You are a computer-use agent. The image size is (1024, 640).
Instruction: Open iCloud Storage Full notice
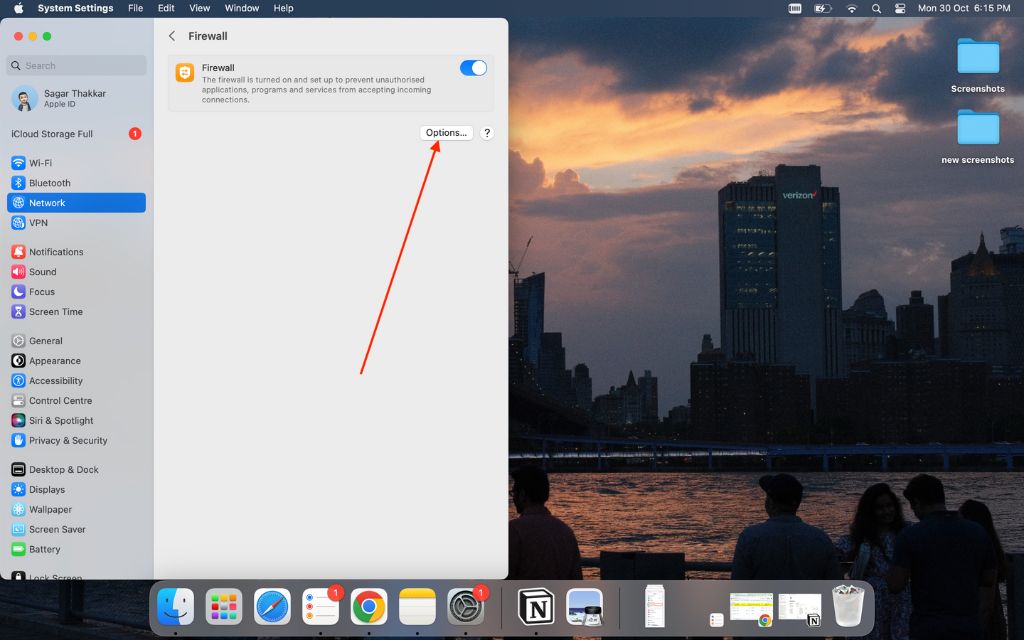point(52,134)
